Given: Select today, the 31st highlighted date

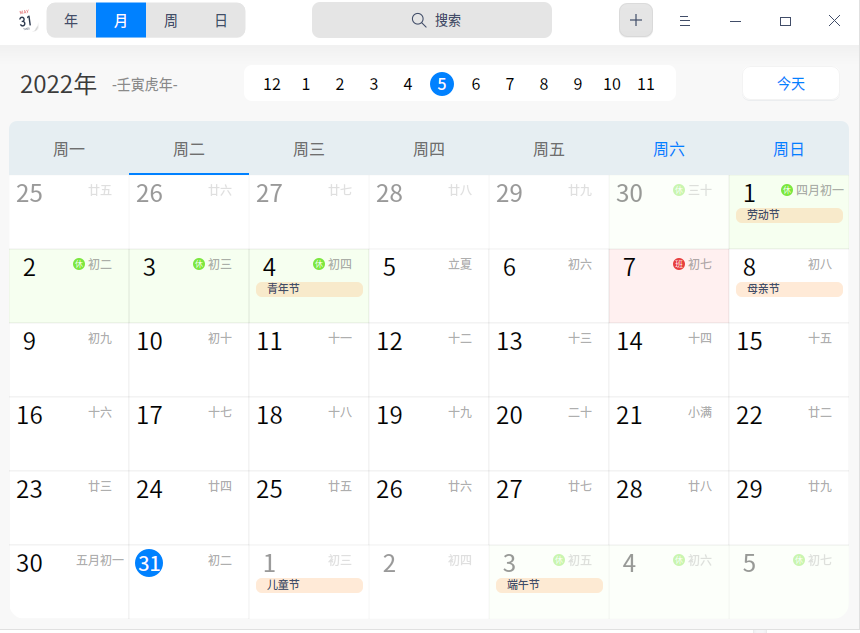Looking at the screenshot, I should tap(149, 563).
